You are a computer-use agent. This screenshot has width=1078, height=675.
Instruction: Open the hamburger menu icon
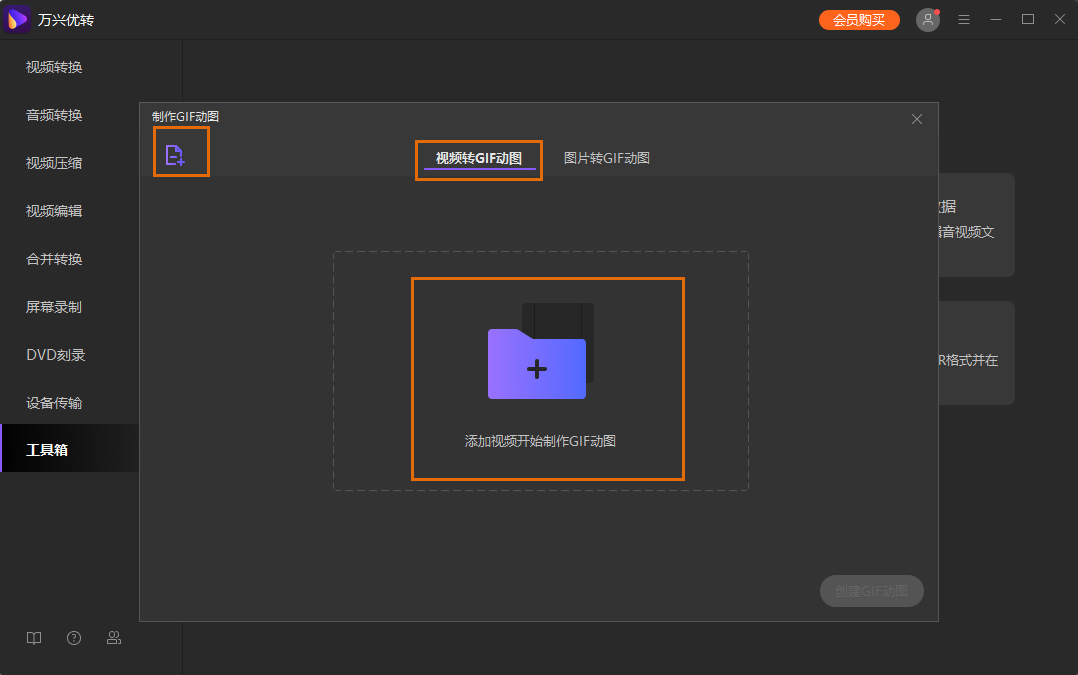963,18
